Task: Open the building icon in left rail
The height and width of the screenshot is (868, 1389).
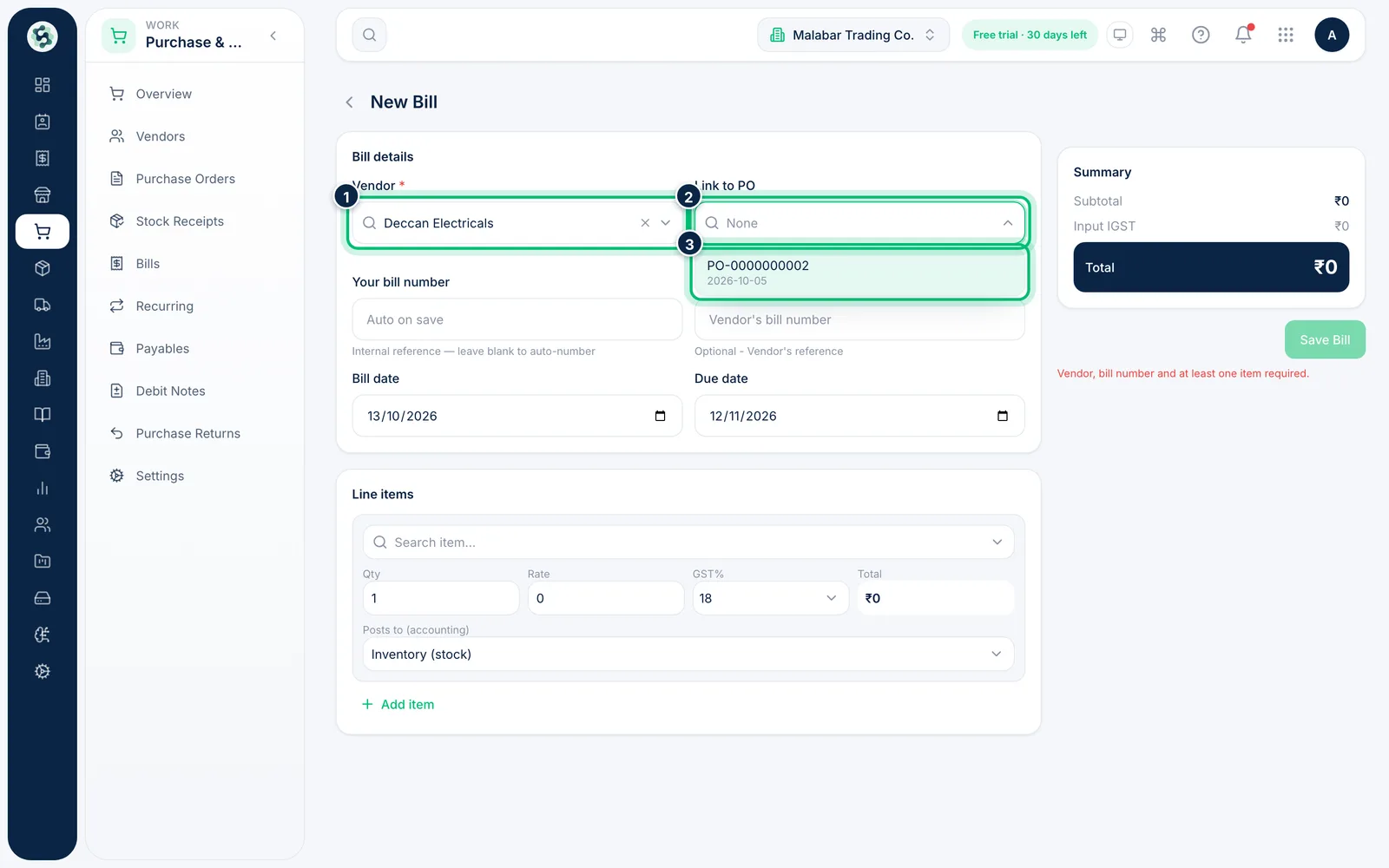Action: [42, 378]
